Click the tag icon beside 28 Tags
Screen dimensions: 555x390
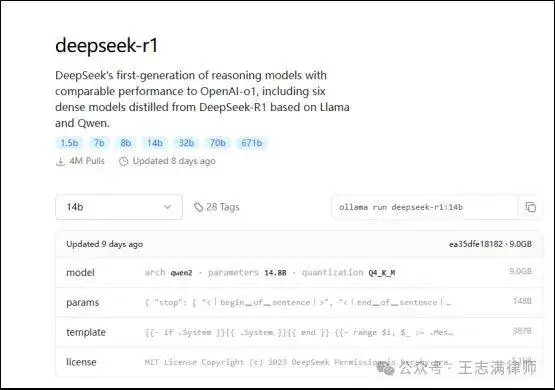[x=198, y=207]
